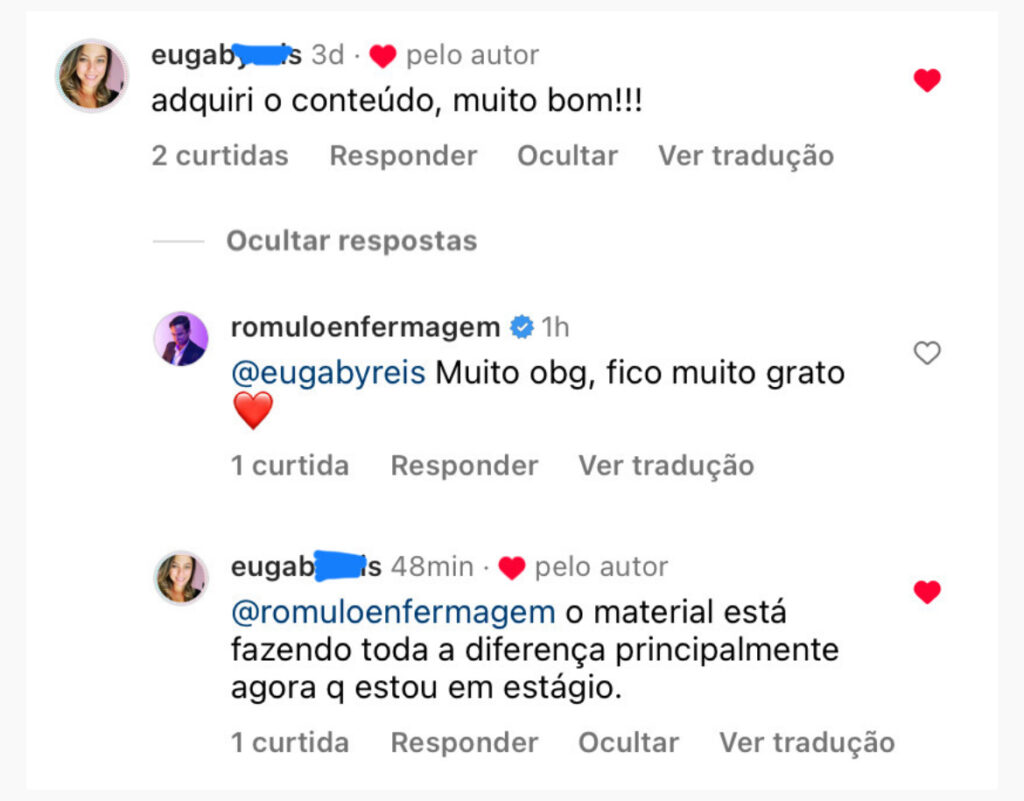Like the romuloenfermagem reply with the heart
This screenshot has width=1024, height=801.
[928, 353]
